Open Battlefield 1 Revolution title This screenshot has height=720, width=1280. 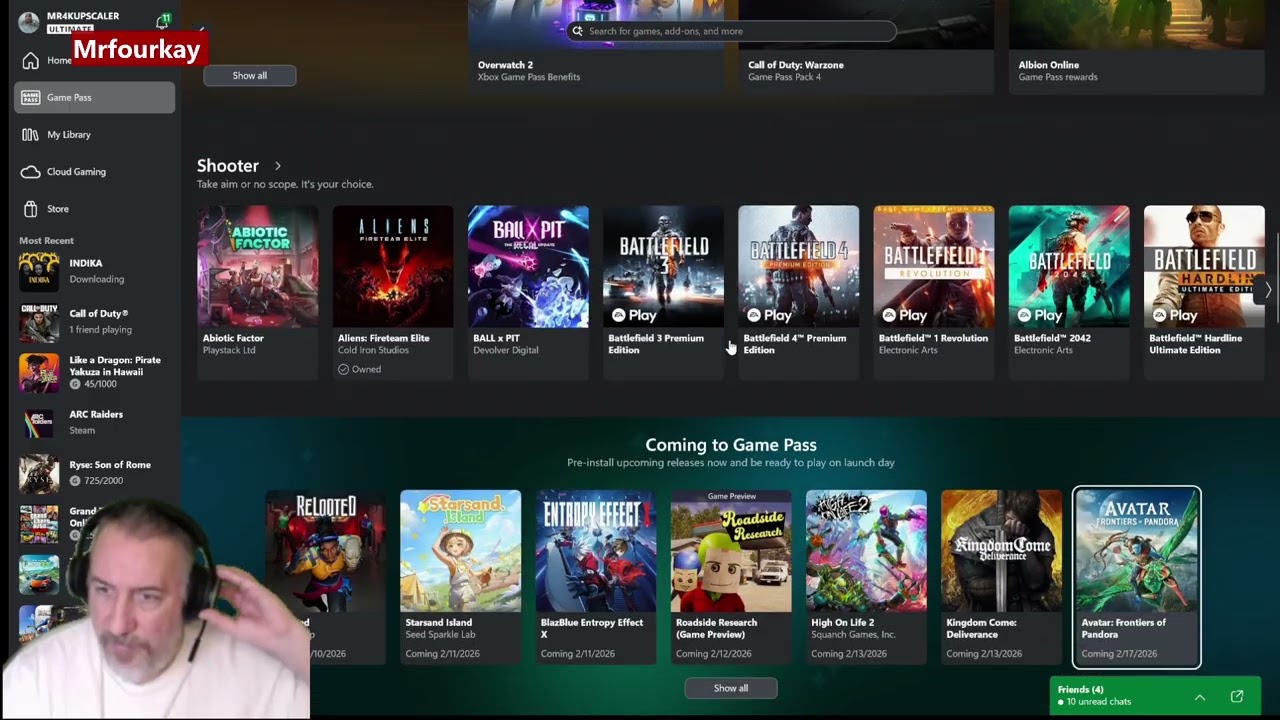(x=933, y=338)
